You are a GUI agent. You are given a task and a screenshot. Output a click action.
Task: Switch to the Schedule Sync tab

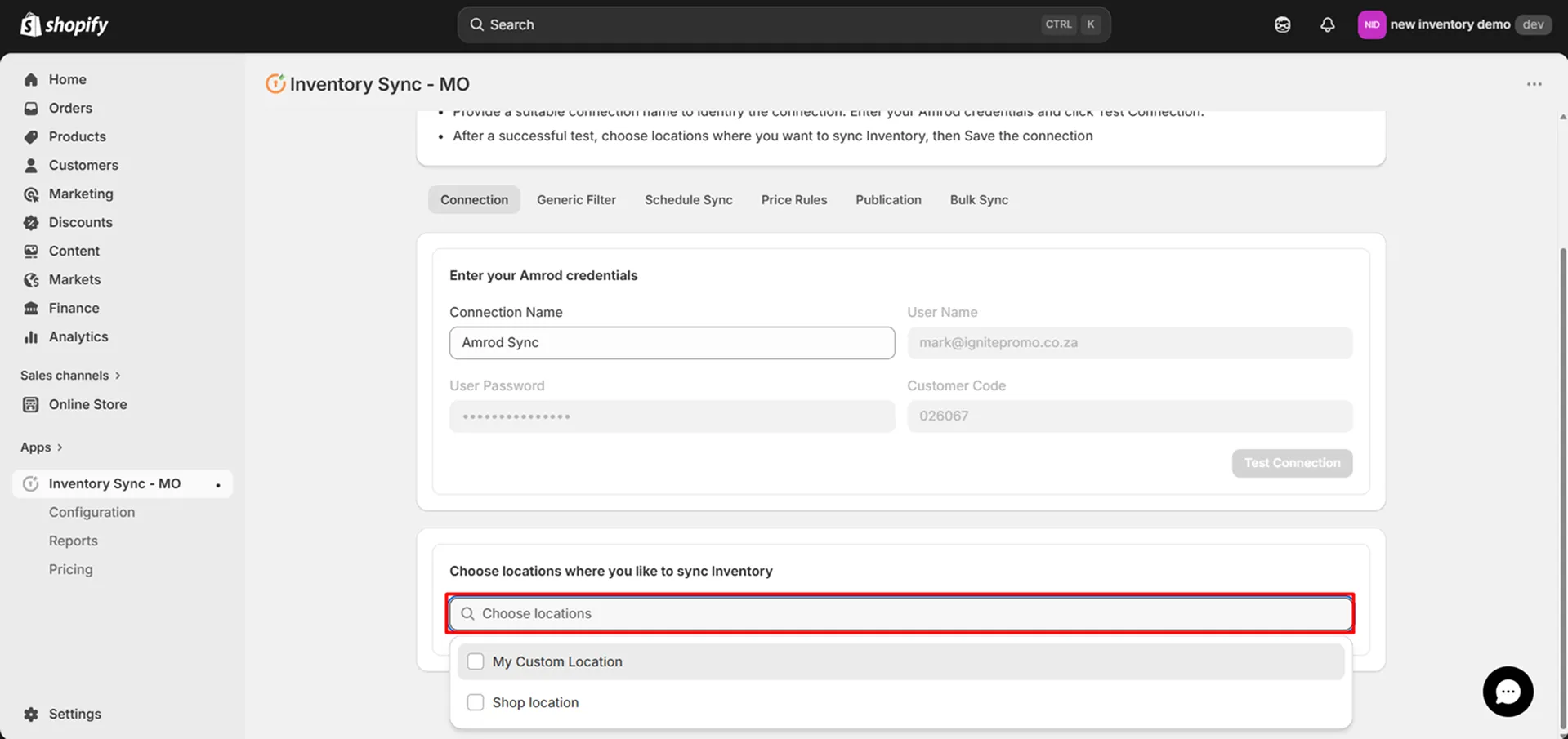click(x=687, y=199)
